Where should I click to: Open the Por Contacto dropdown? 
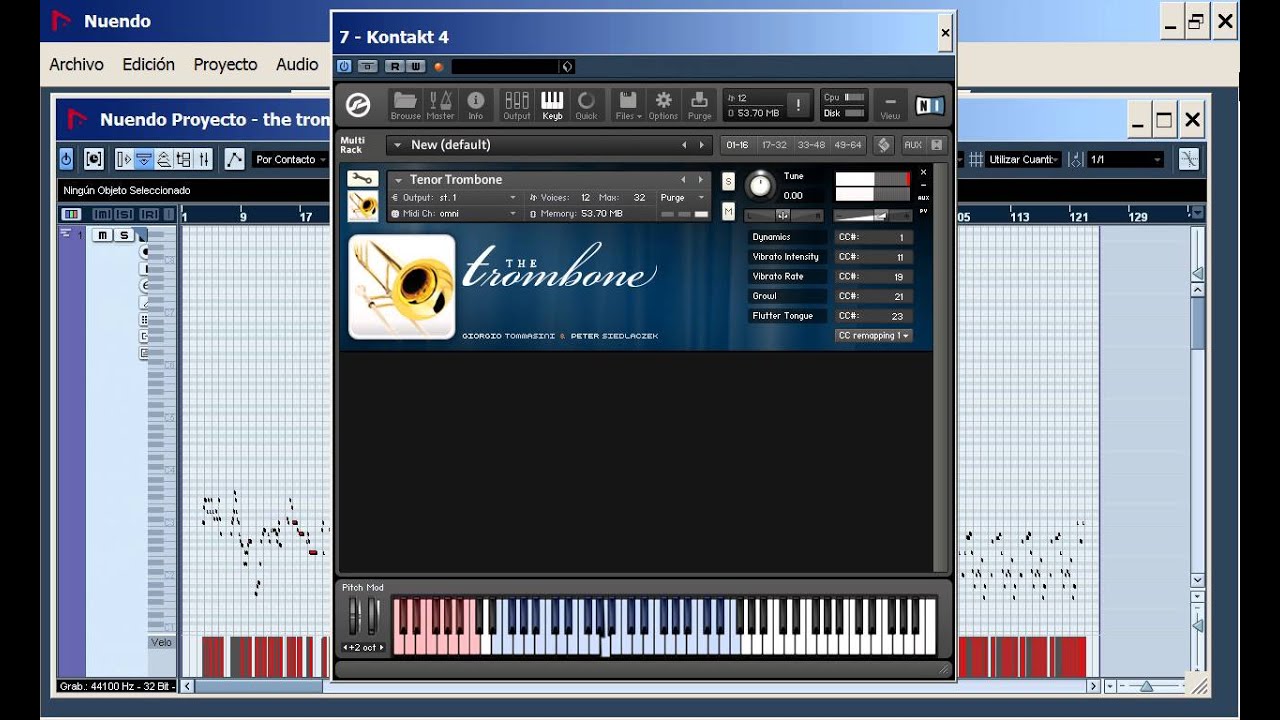(x=290, y=159)
